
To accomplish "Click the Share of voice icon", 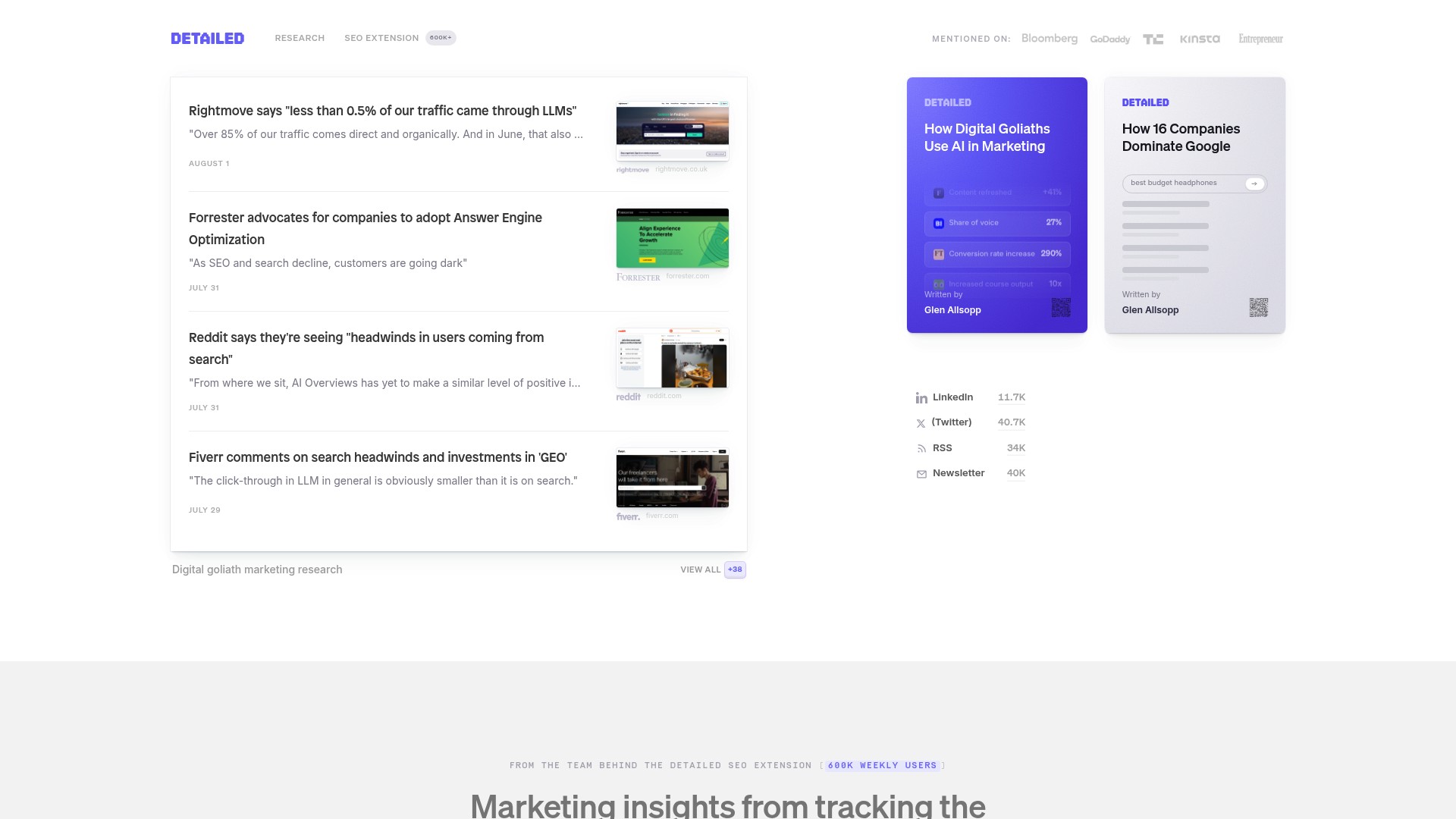I will (938, 223).
